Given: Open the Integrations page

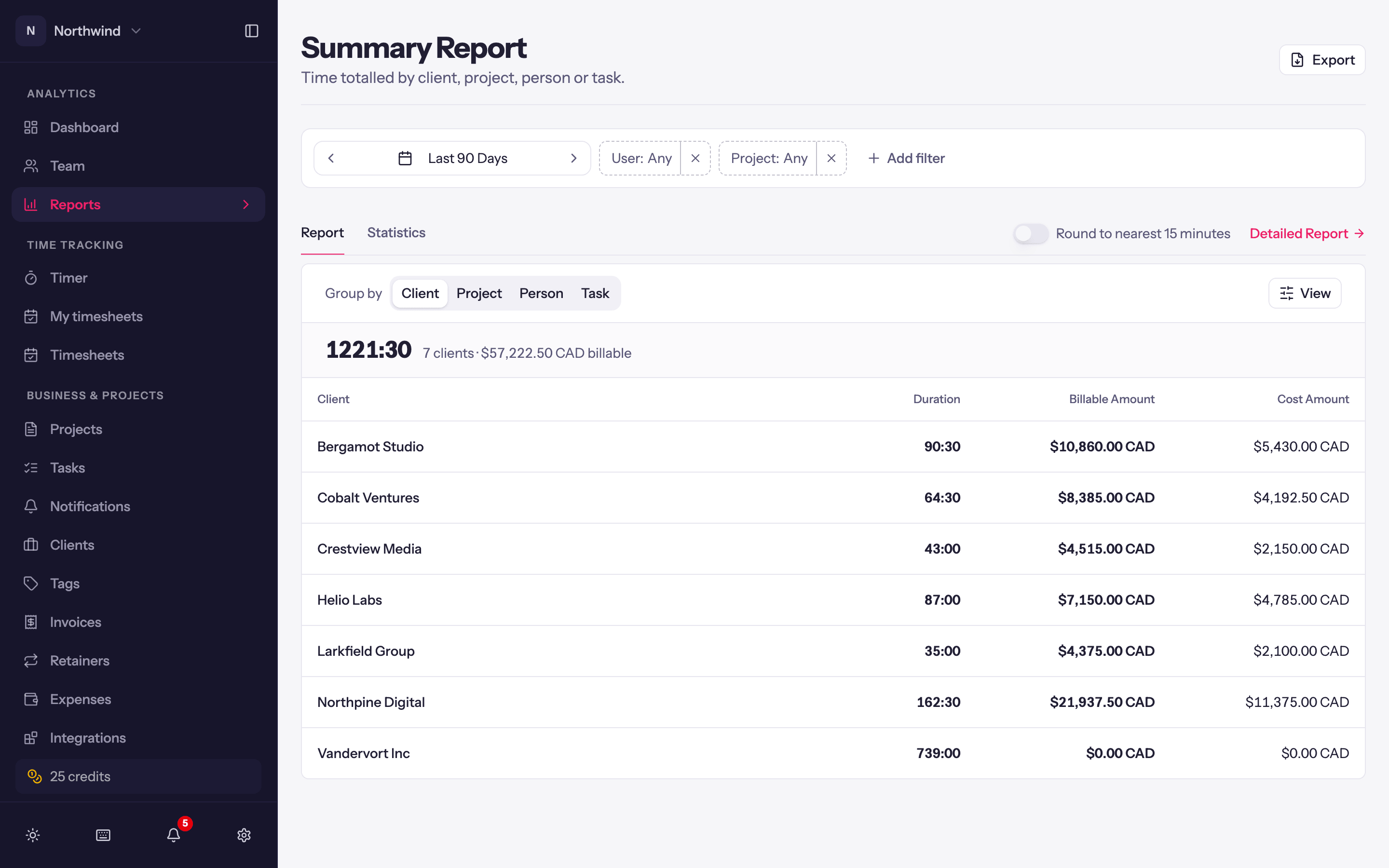Looking at the screenshot, I should click(x=138, y=738).
